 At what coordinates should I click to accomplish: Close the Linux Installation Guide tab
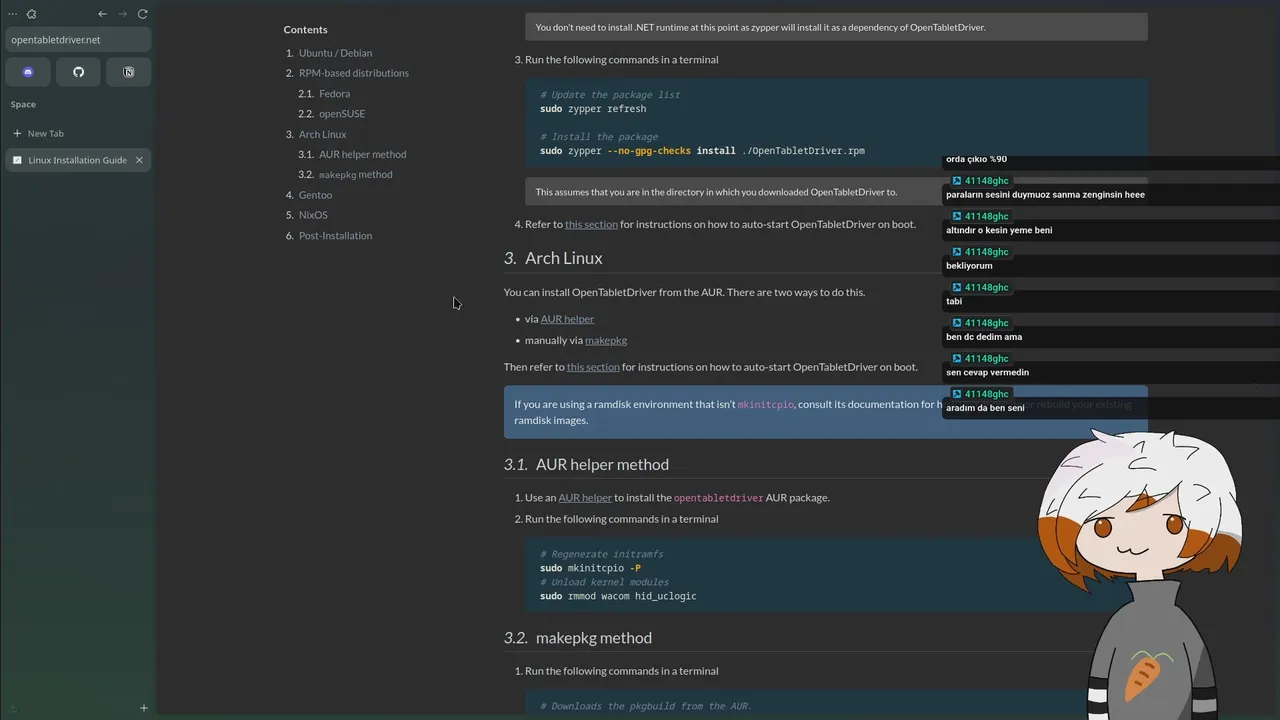pos(139,160)
